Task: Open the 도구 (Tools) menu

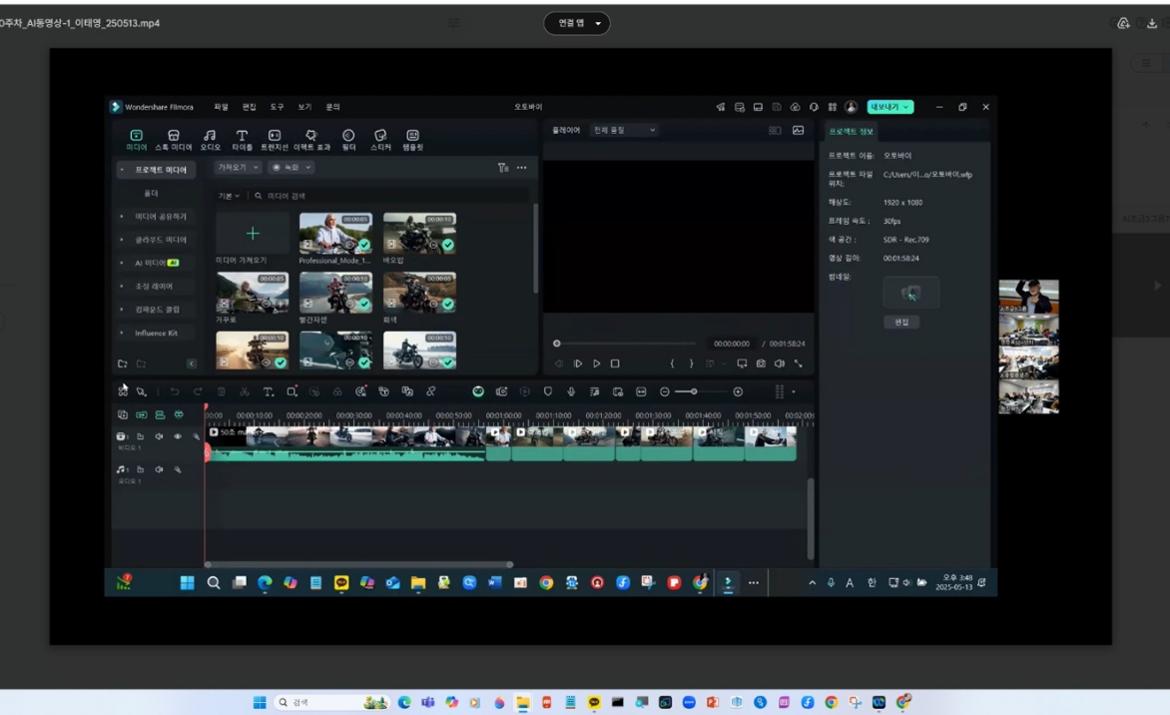Action: 277,107
